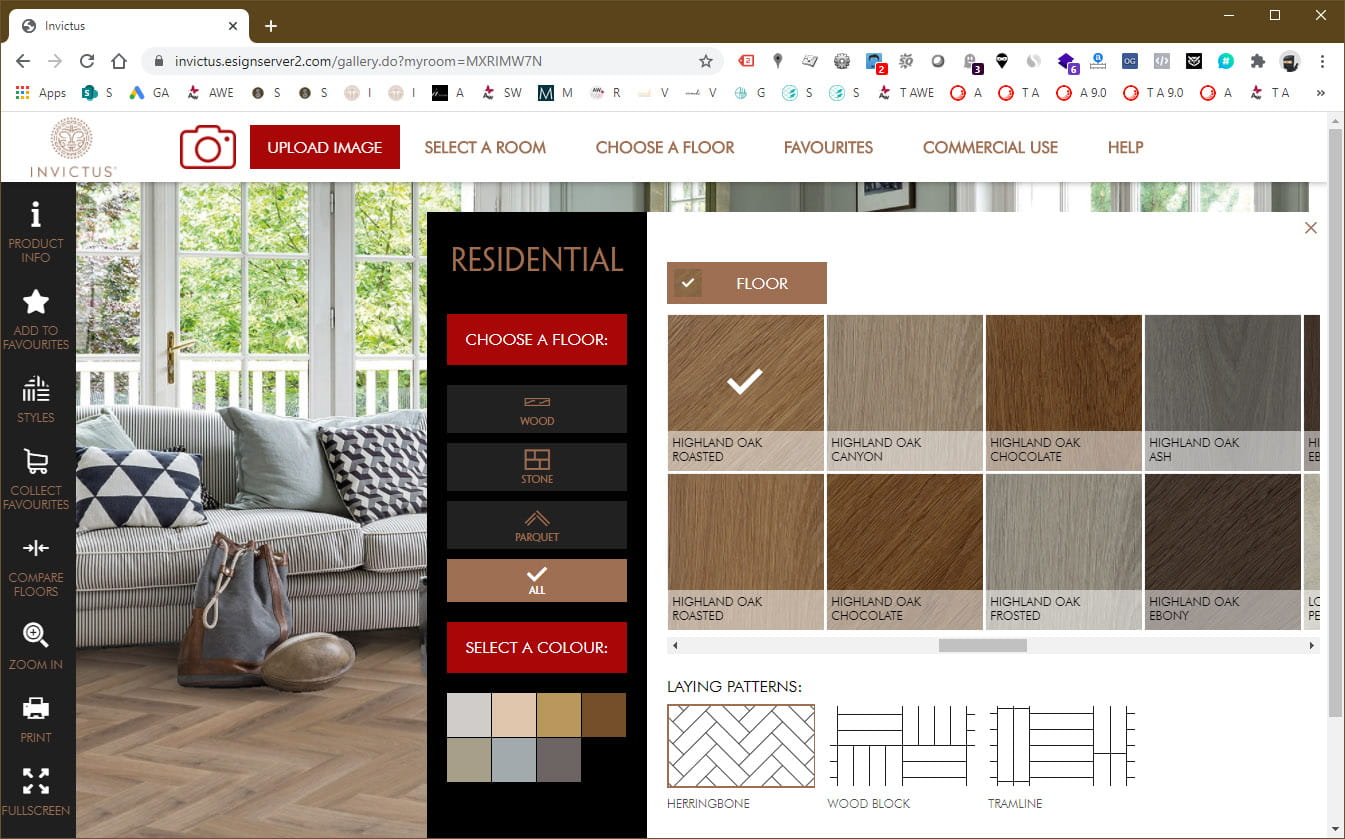Click the Add to Favourites star

pyautogui.click(x=36, y=318)
